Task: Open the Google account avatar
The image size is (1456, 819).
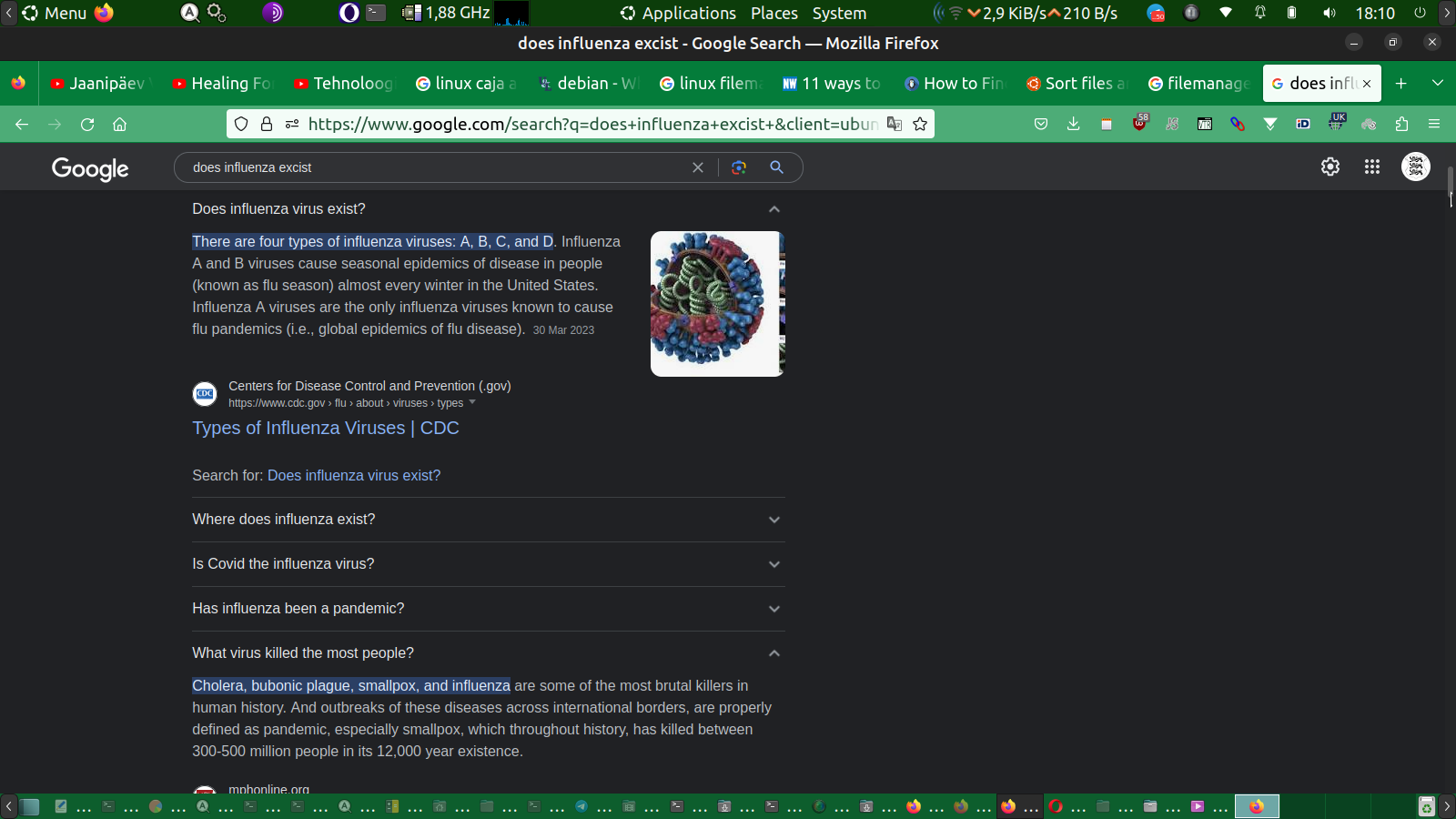Action: [x=1416, y=167]
